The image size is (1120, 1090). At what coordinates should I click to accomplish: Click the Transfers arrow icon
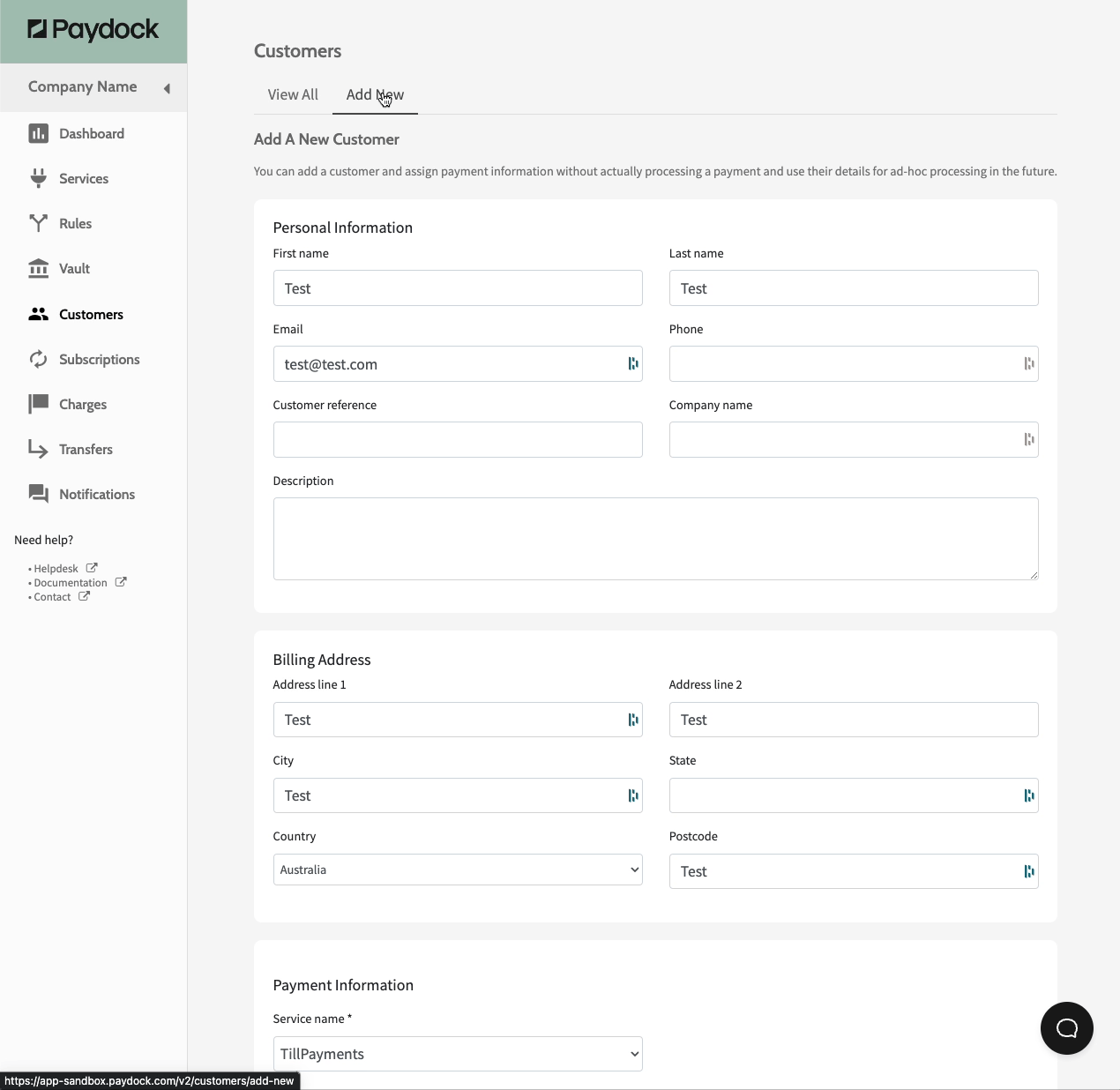click(x=38, y=449)
